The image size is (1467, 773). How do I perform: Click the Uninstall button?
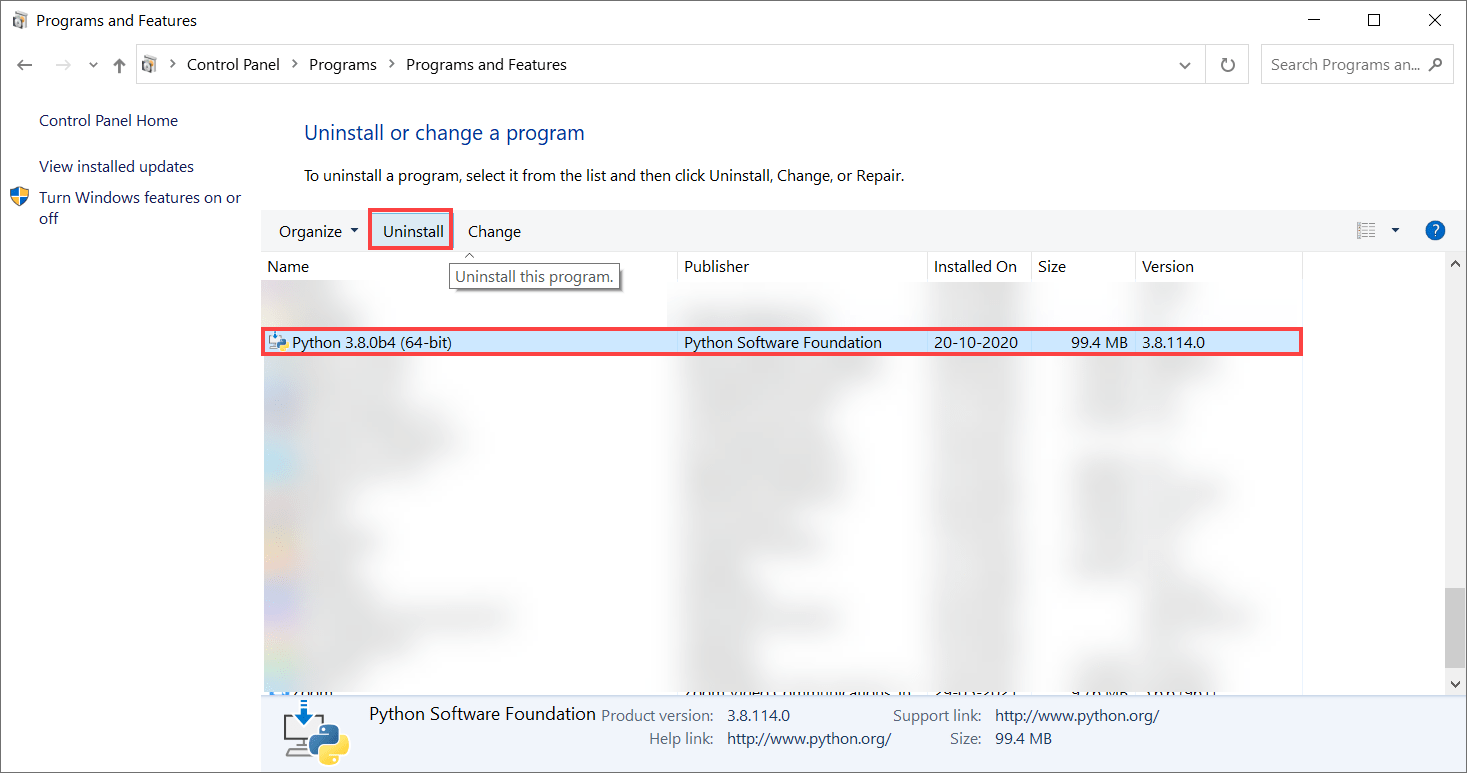coord(410,230)
